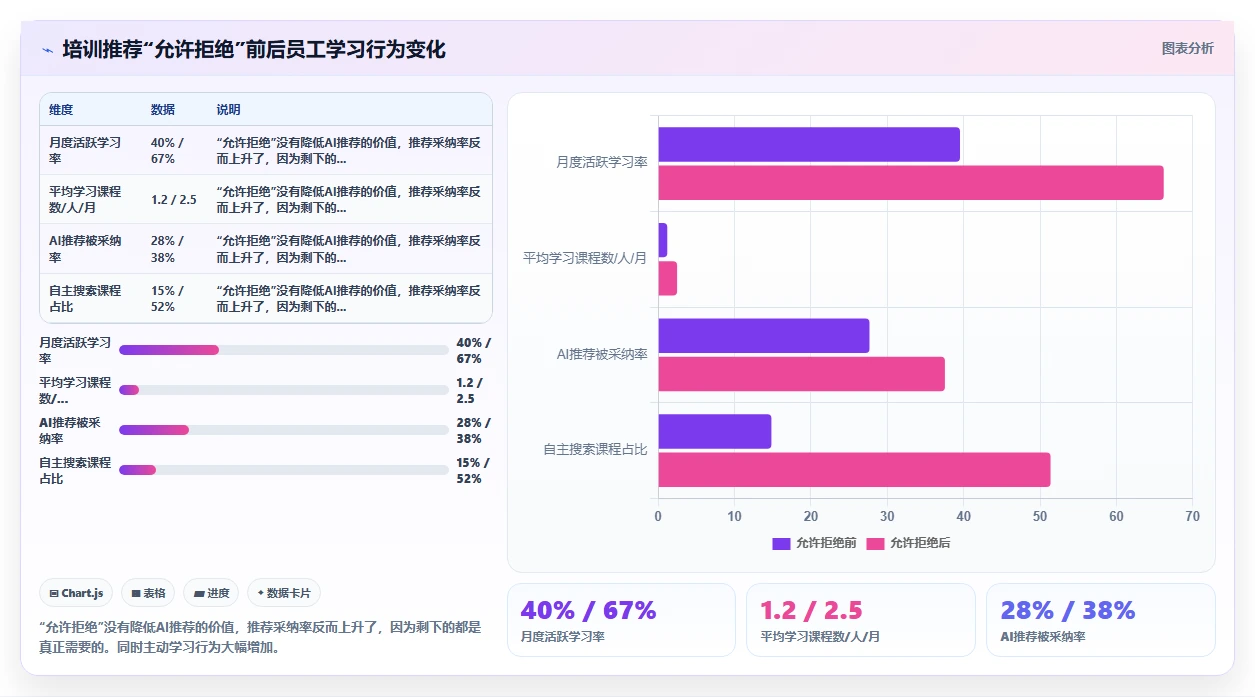The image size is (1255, 697).
Task: Click the 允许拒绝后 legend text
Action: pyautogui.click(x=920, y=543)
